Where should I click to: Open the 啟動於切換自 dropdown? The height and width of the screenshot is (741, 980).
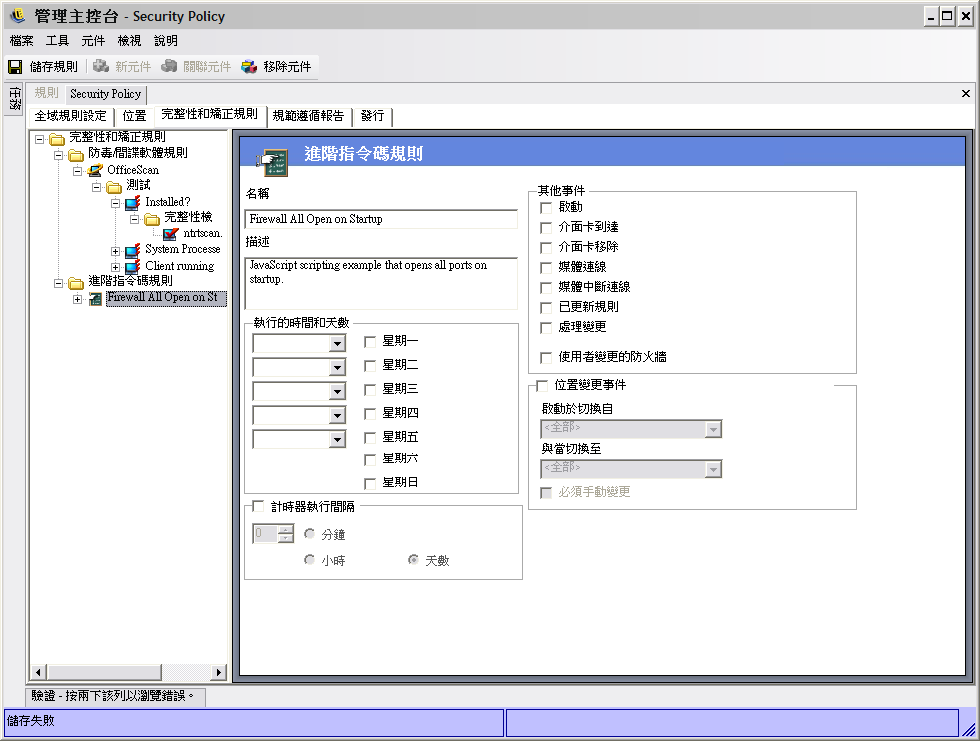pos(712,429)
